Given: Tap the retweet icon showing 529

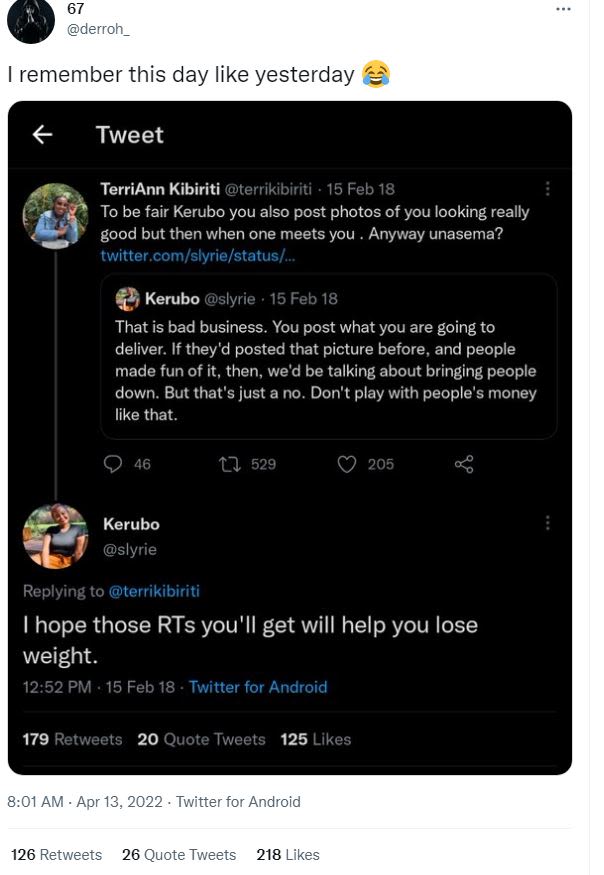Looking at the screenshot, I should pos(229,464).
